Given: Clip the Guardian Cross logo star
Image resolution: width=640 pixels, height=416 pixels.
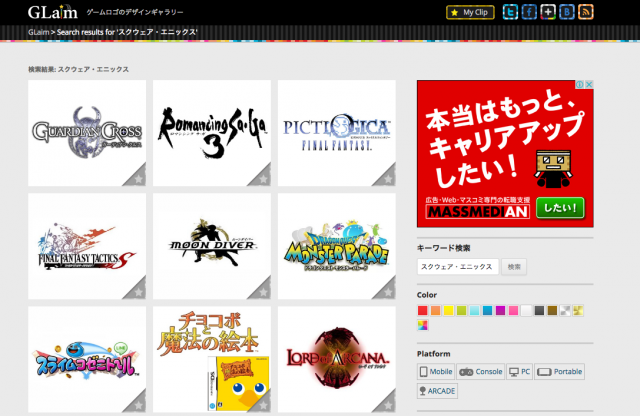Looking at the screenshot, I should pyautogui.click(x=137, y=178).
